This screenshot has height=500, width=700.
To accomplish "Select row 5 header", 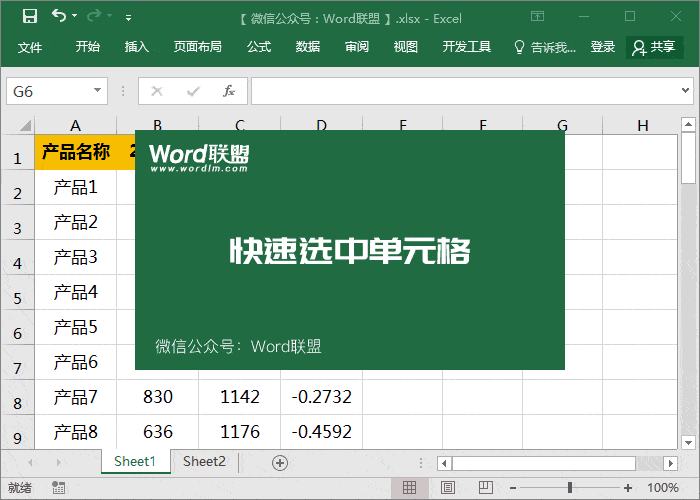I will click(17, 292).
